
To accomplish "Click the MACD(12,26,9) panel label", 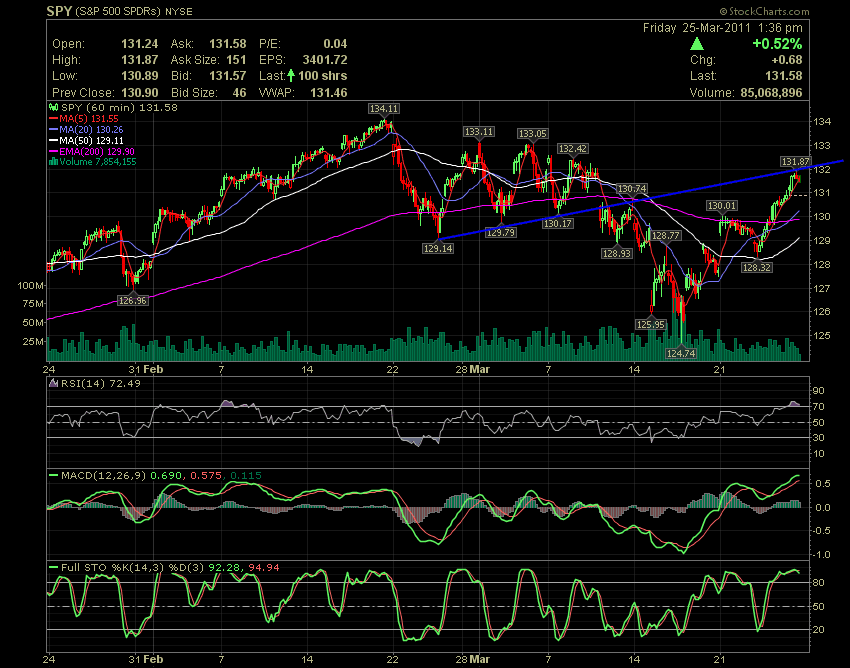I will pos(104,476).
